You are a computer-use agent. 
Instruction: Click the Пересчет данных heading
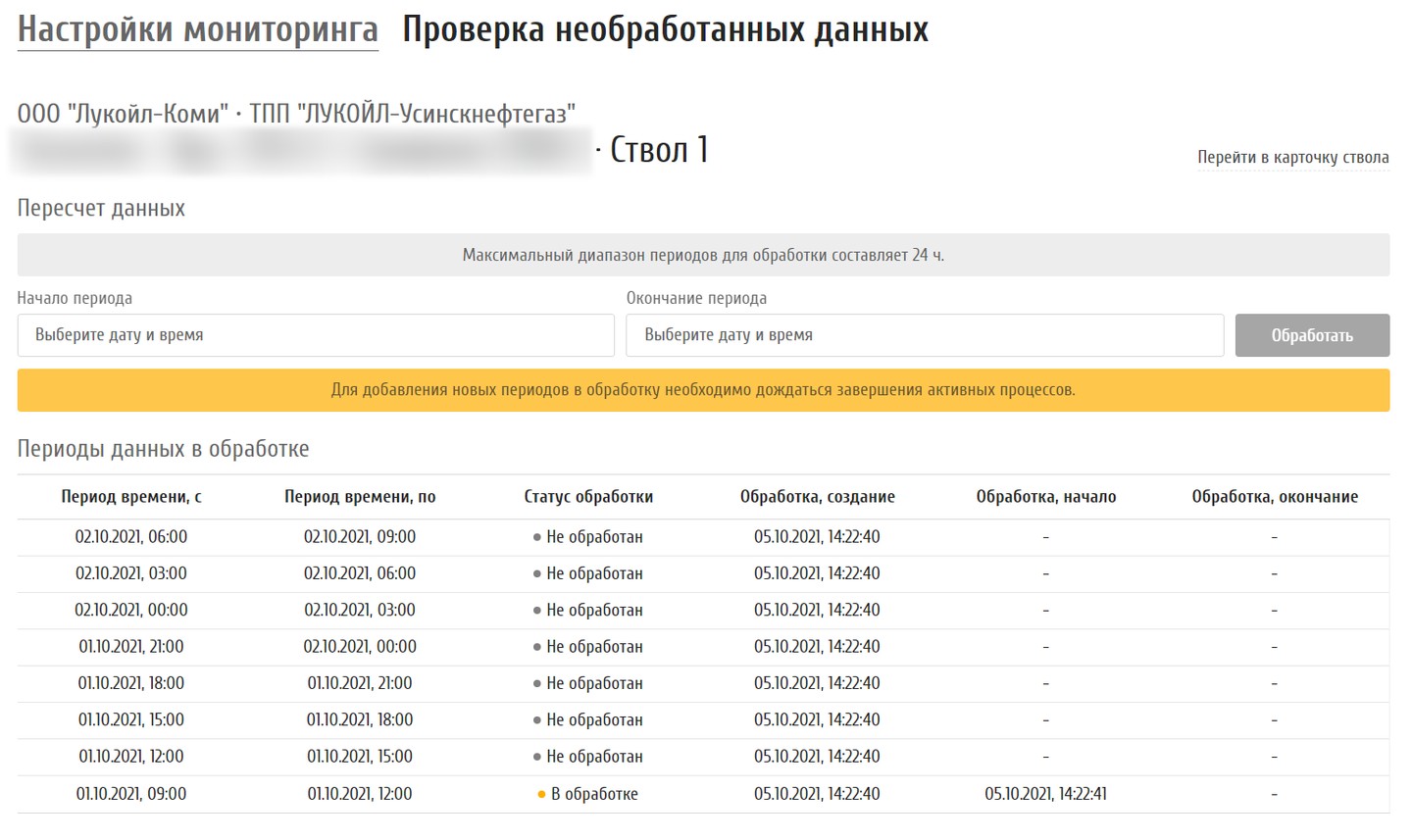coord(101,208)
